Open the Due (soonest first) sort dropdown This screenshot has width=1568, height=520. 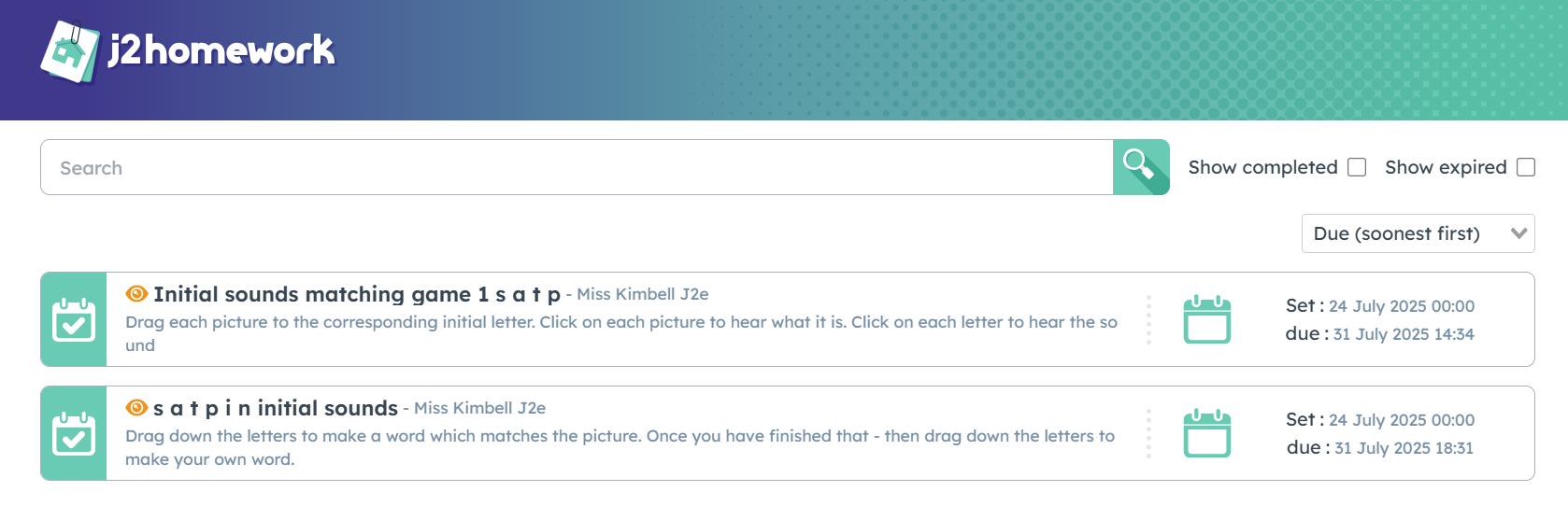tap(1418, 233)
